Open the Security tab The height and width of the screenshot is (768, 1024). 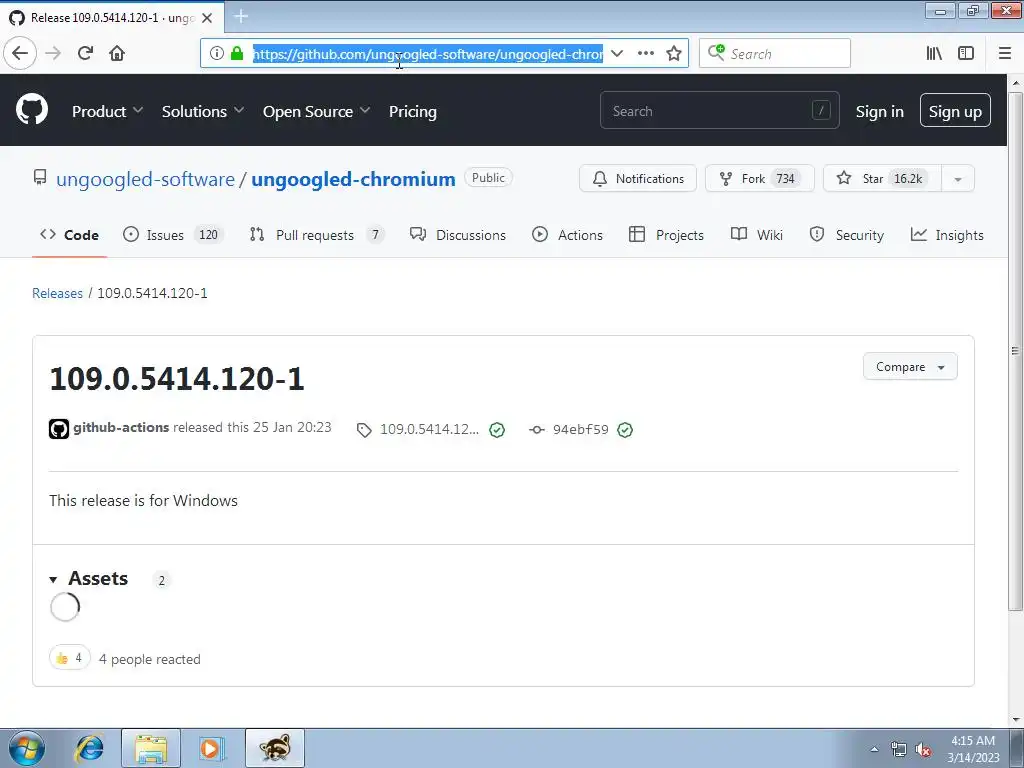[x=846, y=235]
